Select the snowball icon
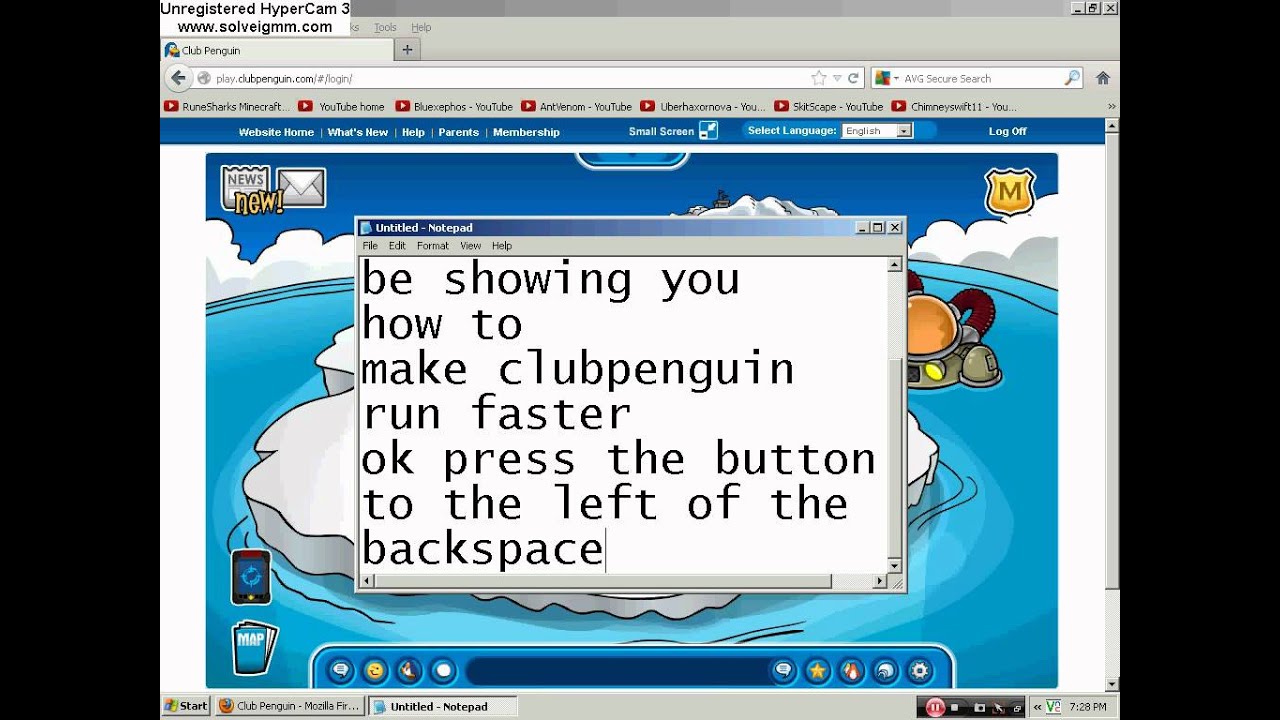 [442, 670]
